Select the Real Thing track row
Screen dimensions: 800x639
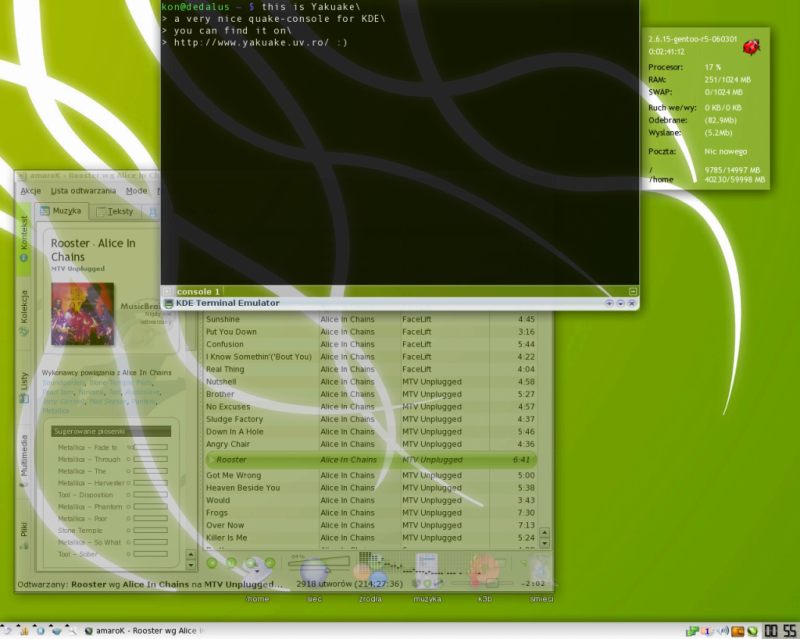click(x=370, y=369)
